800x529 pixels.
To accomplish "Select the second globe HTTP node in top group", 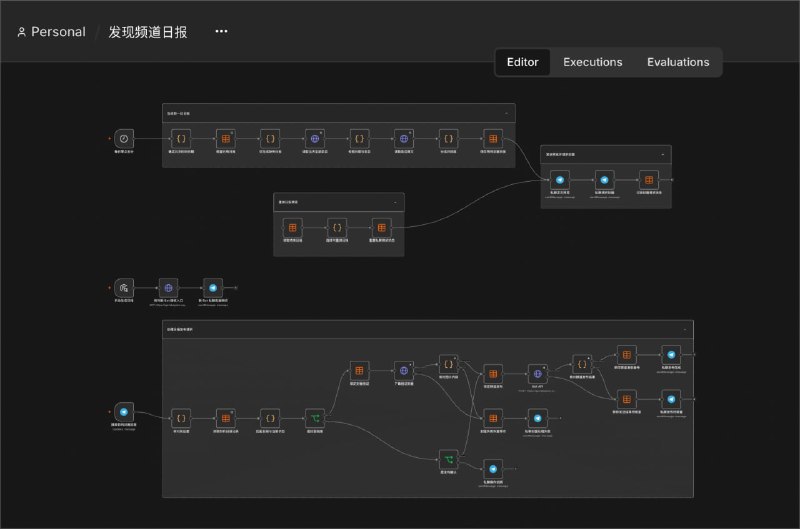I will pos(404,139).
